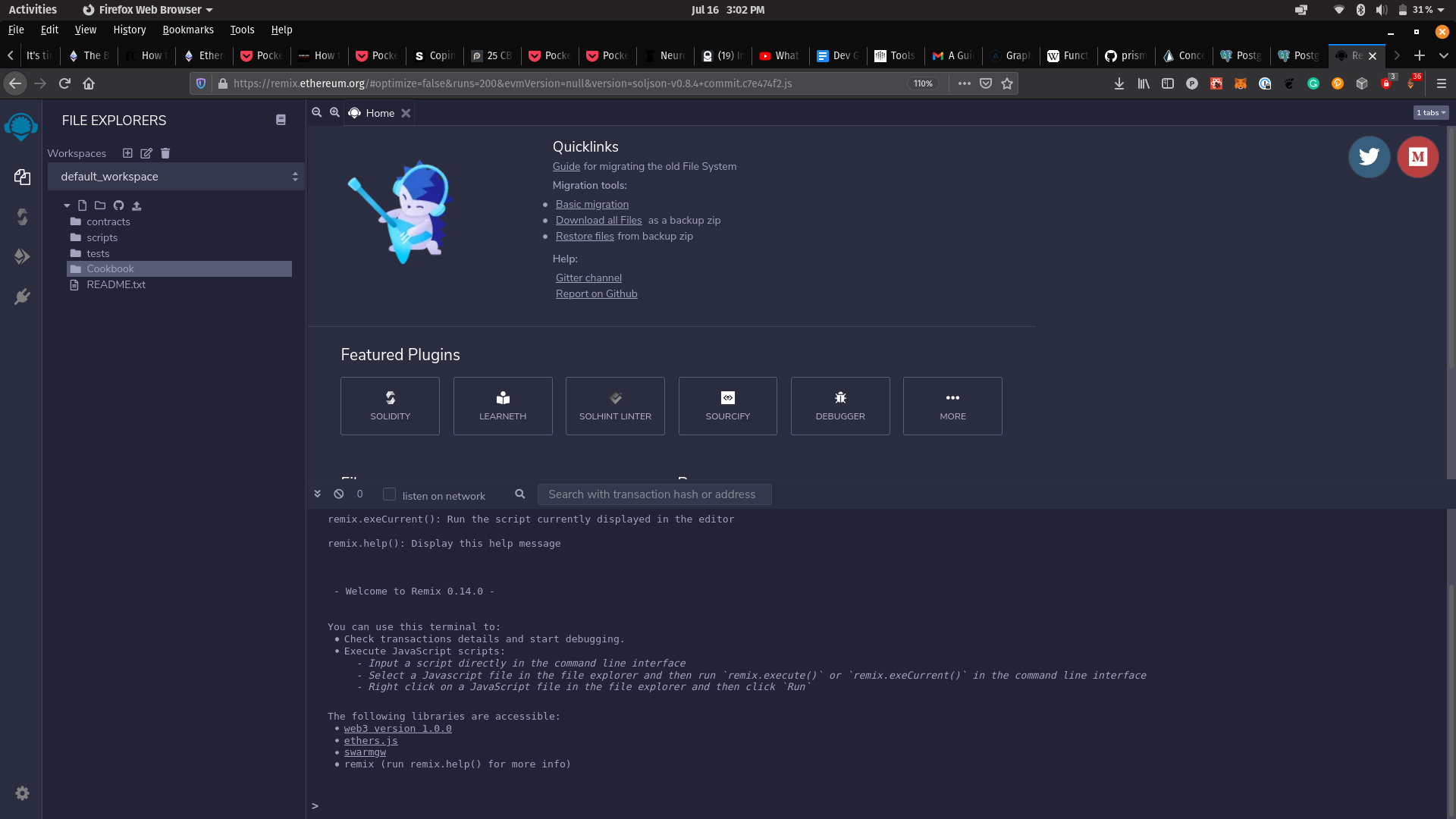Click the Guide migration link
Viewport: 1456px width, 819px height.
(x=565, y=166)
